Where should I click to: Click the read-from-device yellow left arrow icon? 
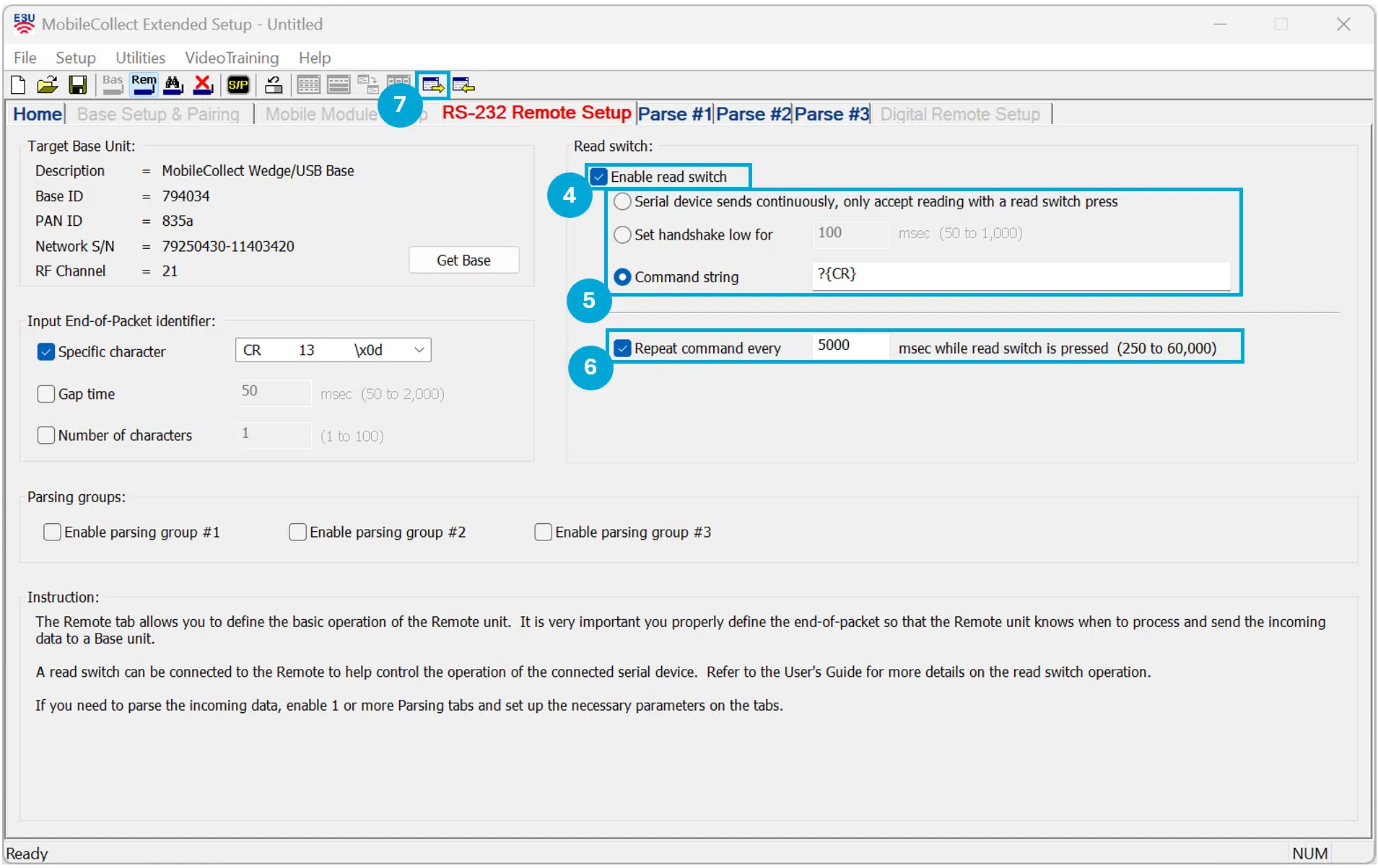pos(463,85)
